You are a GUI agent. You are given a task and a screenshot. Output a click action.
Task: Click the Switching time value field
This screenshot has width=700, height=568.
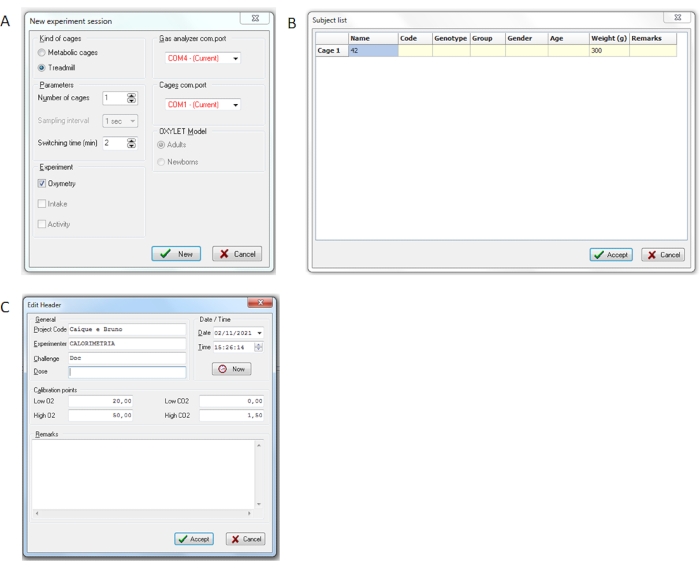pos(115,143)
